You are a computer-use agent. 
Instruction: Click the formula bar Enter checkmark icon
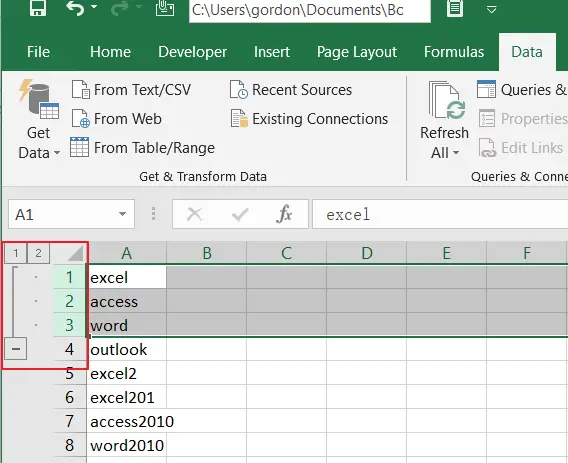(x=240, y=214)
